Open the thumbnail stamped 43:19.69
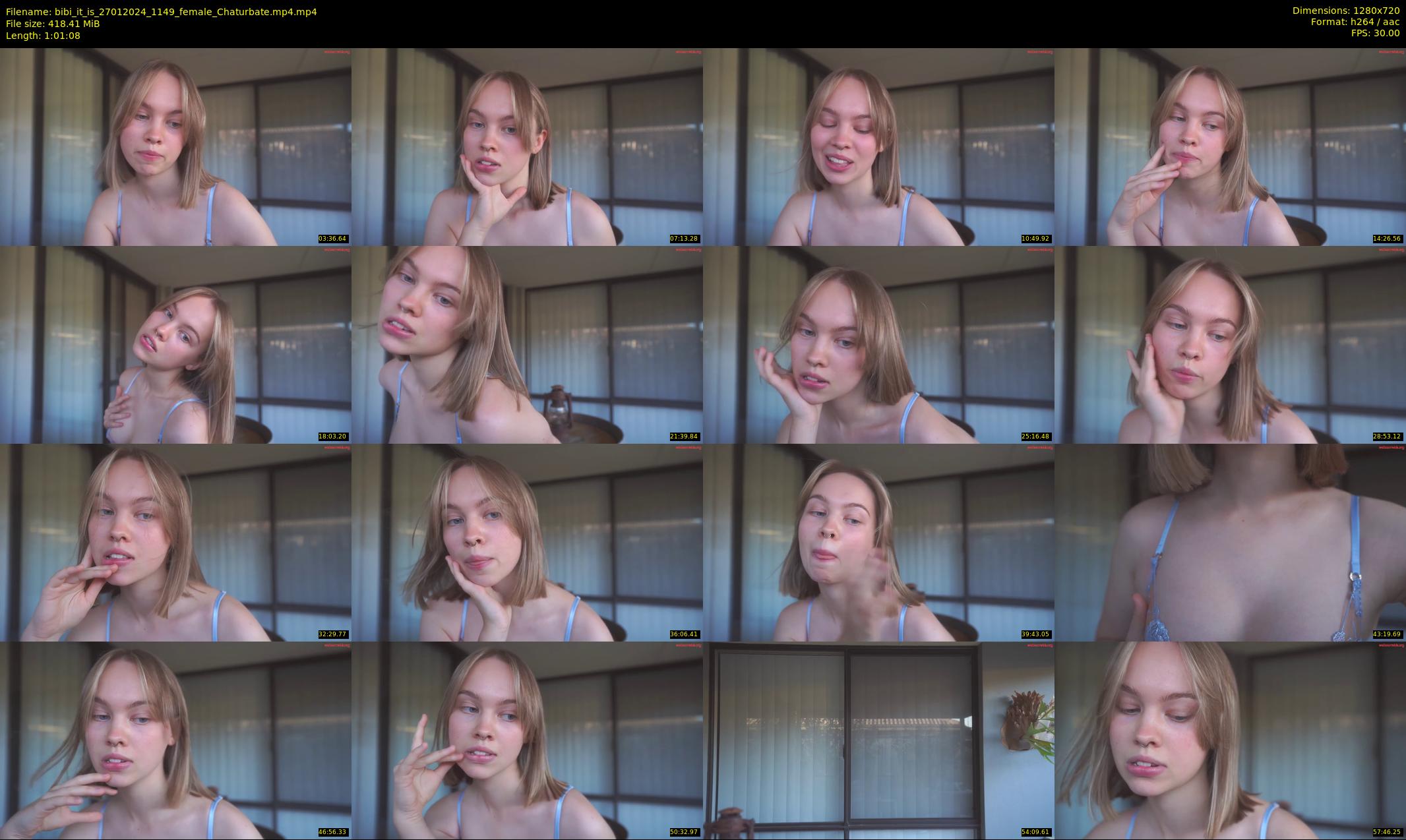 (1230, 543)
